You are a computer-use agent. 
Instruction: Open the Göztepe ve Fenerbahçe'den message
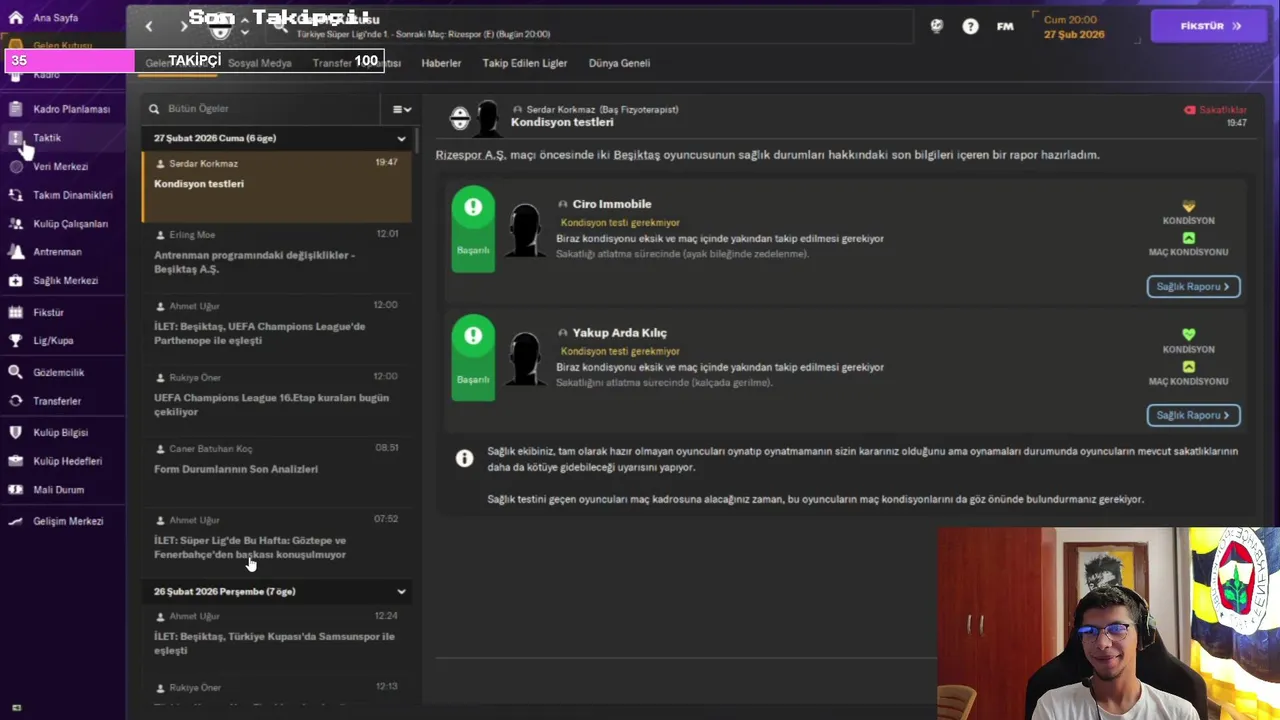pyautogui.click(x=276, y=544)
